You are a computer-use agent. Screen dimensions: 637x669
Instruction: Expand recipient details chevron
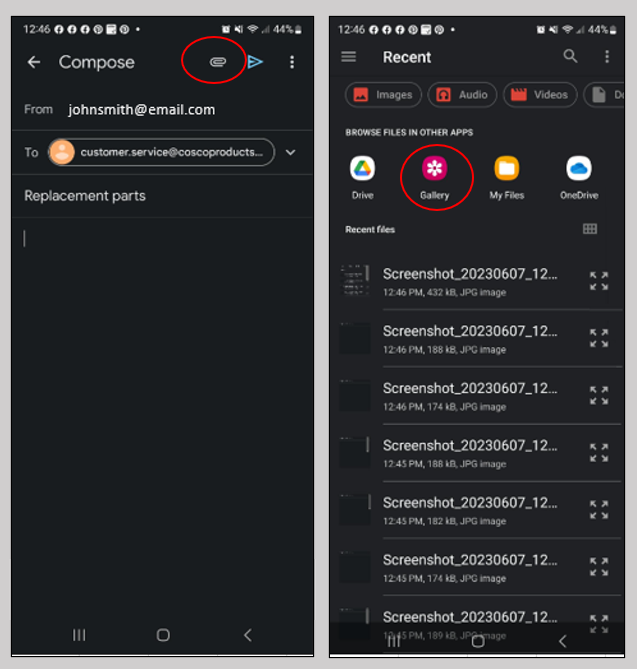tap(291, 152)
